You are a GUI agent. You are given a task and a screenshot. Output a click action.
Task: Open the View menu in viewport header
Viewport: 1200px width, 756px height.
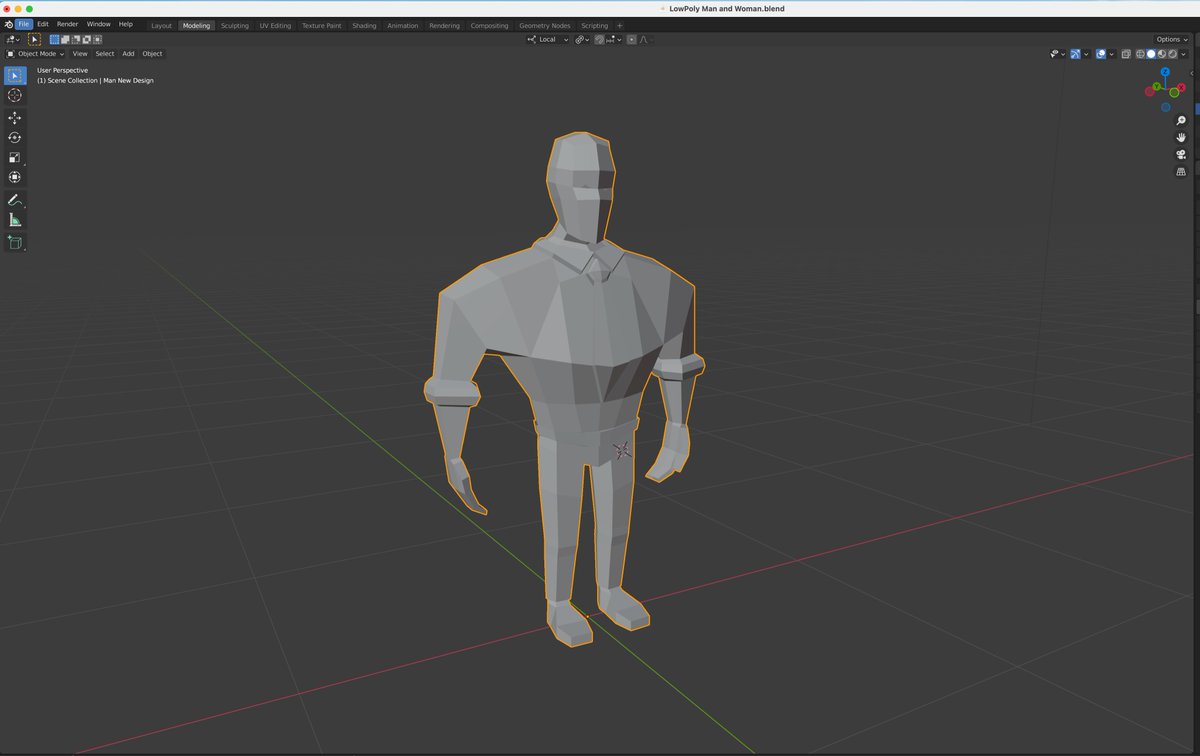80,54
